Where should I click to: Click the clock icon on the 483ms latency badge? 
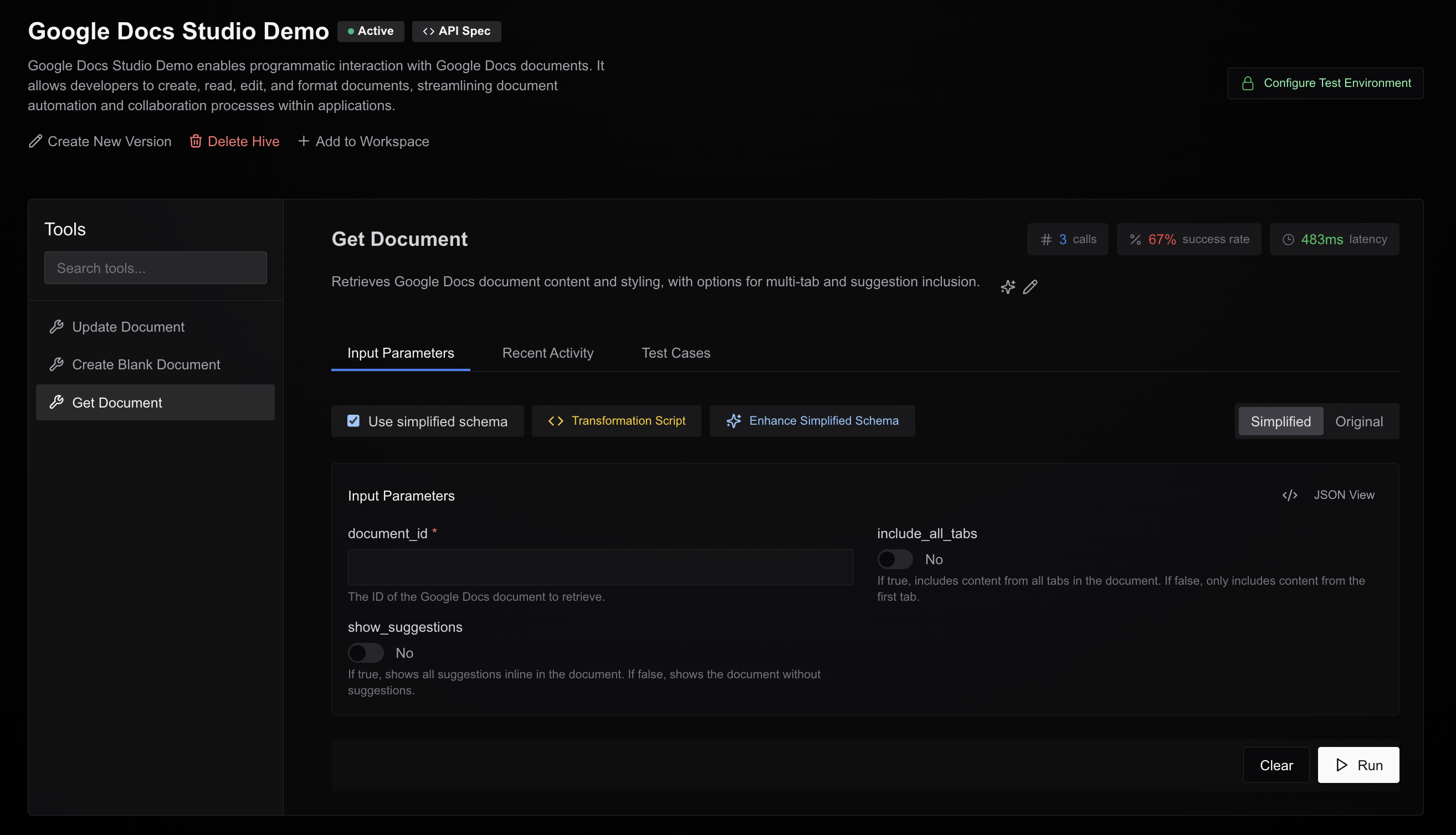1289,239
